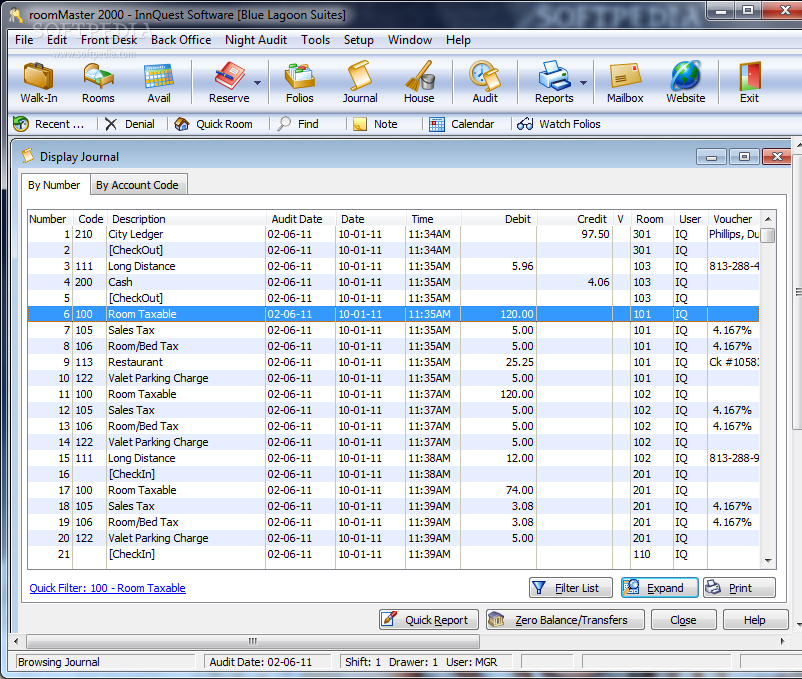The width and height of the screenshot is (802, 679).
Task: Sort by the Audit Date column header
Action: 301,219
